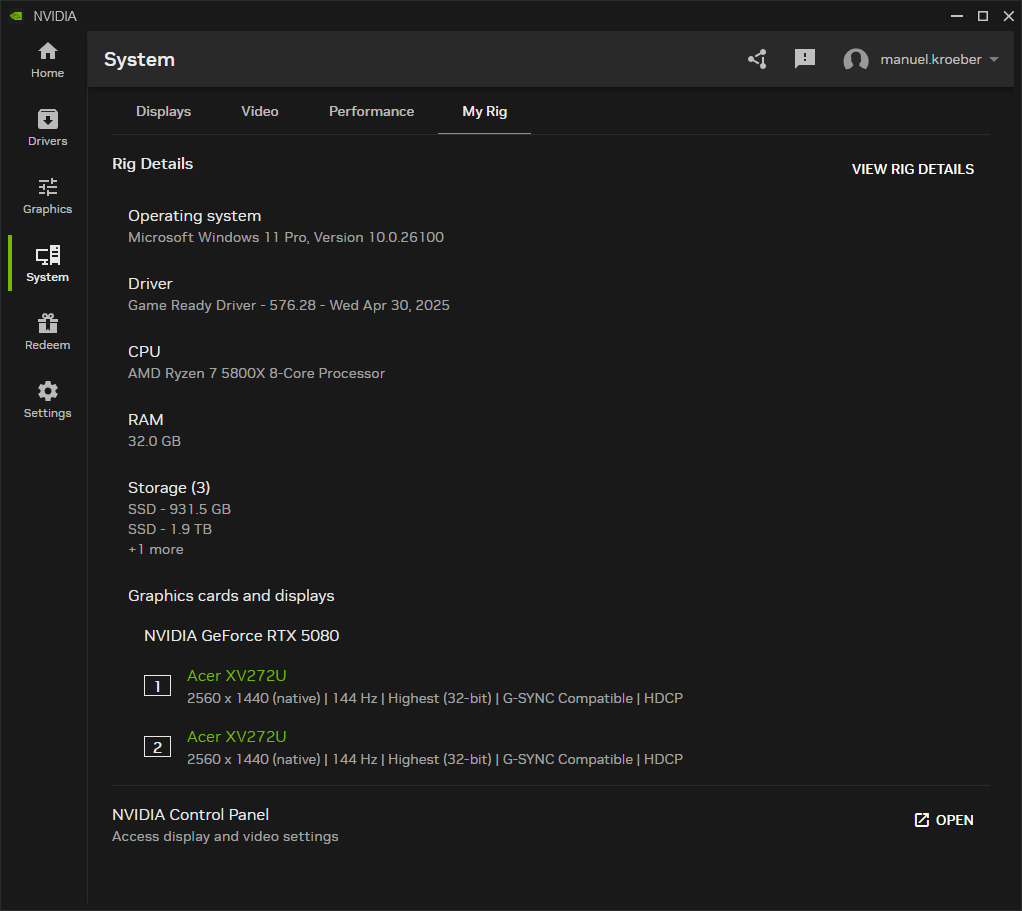Viewport: 1022px width, 911px height.
Task: Click 'AMD Ryzen 7 5800X 8-Core Processor'
Action: [x=256, y=373]
